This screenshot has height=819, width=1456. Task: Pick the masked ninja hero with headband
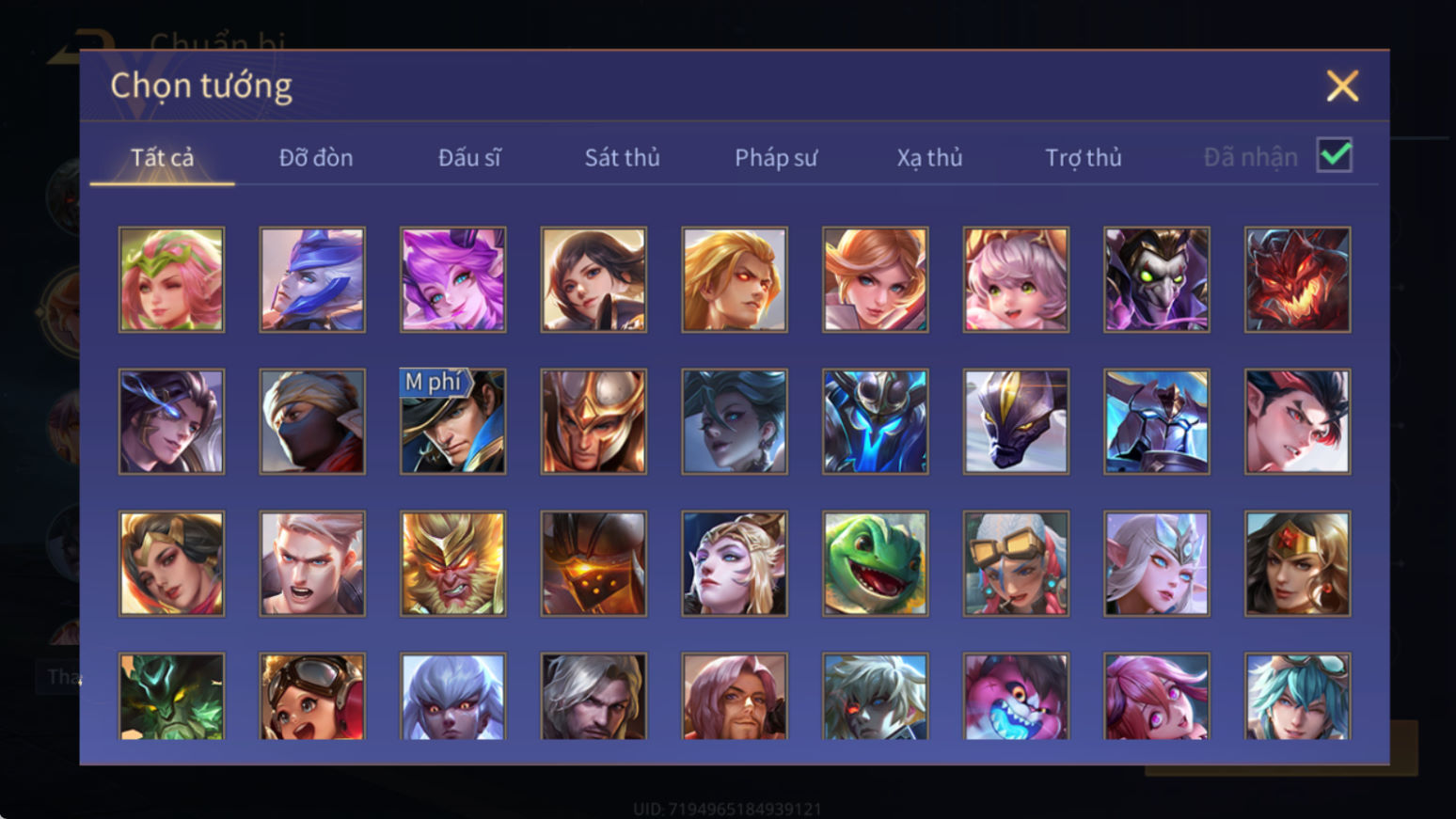pos(312,421)
